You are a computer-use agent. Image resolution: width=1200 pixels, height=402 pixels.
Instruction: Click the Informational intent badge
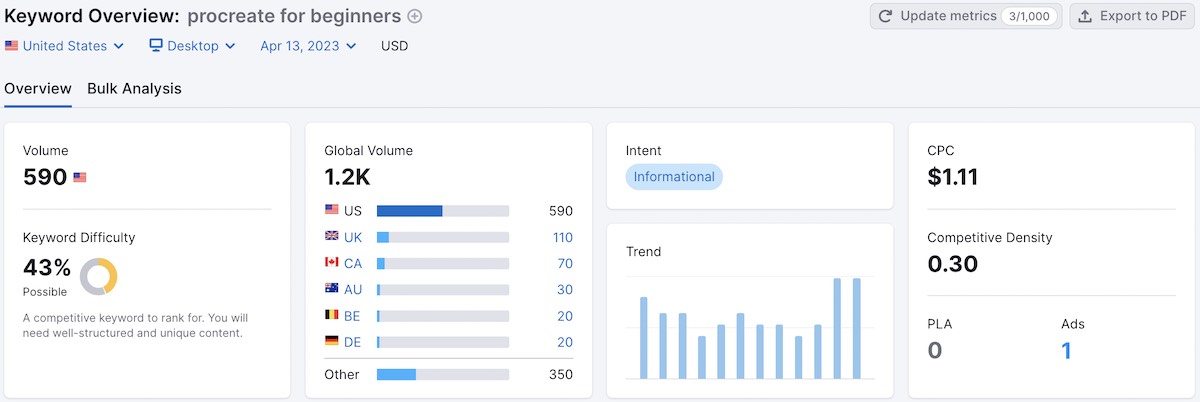pos(674,177)
